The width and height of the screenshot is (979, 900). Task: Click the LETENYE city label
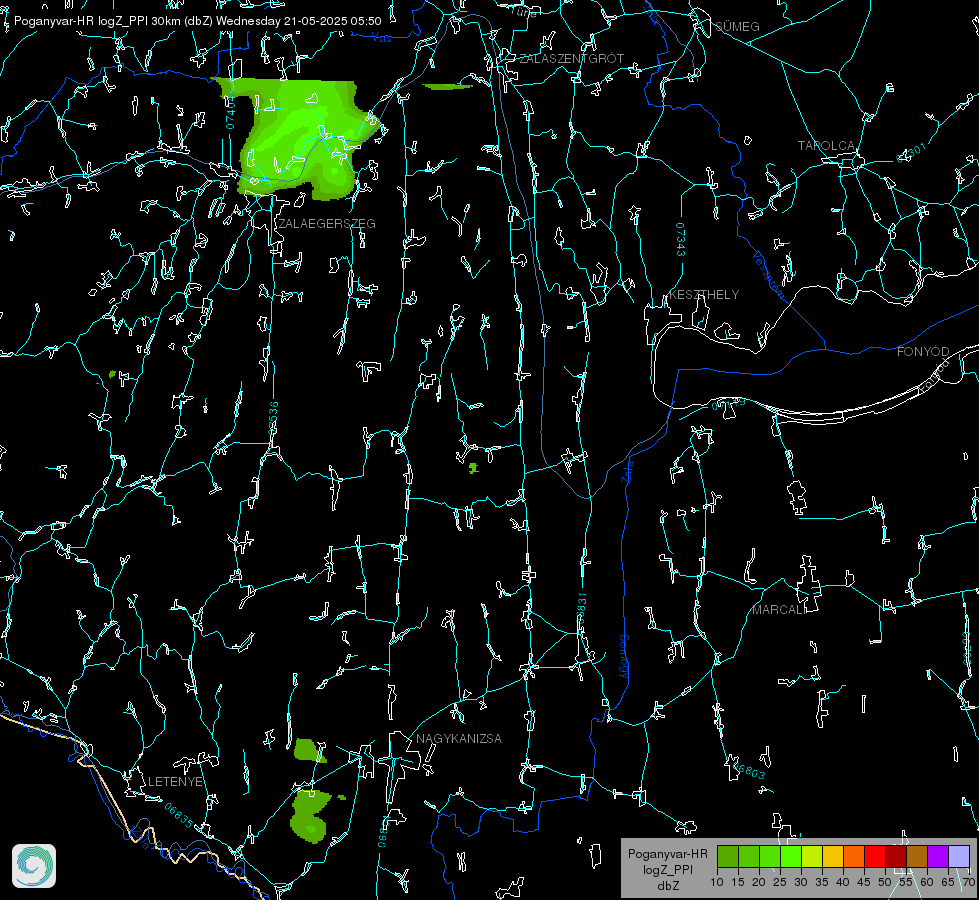pos(175,782)
